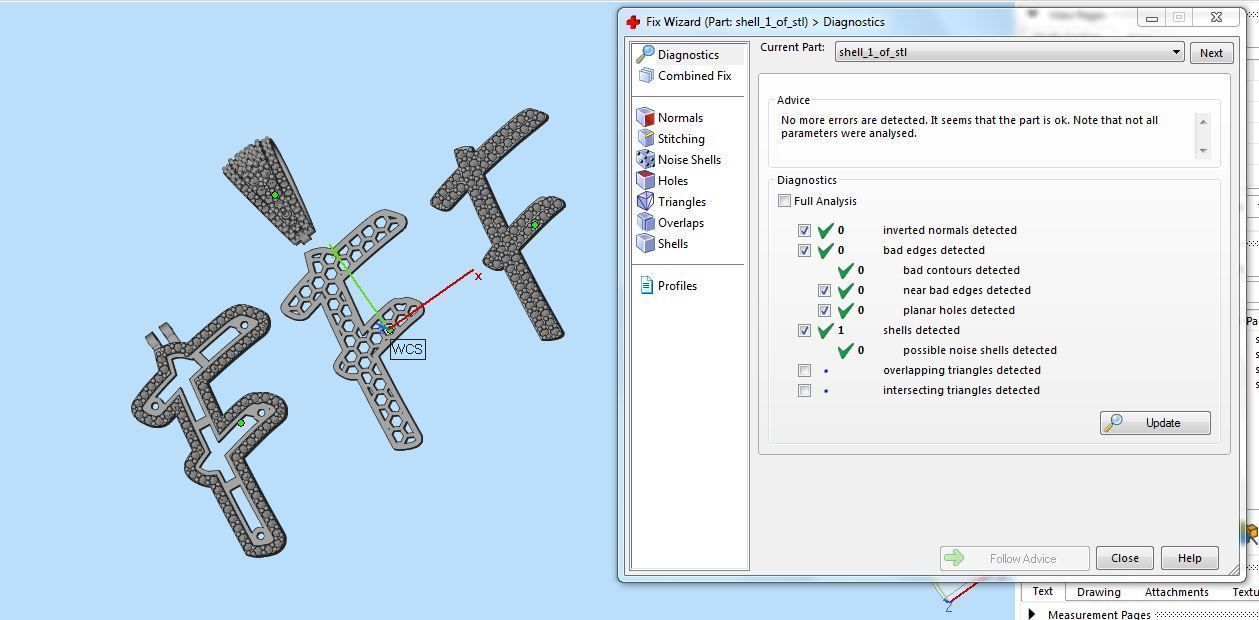Click the Help button
Image resolution: width=1259 pixels, height=620 pixels.
tap(1189, 558)
